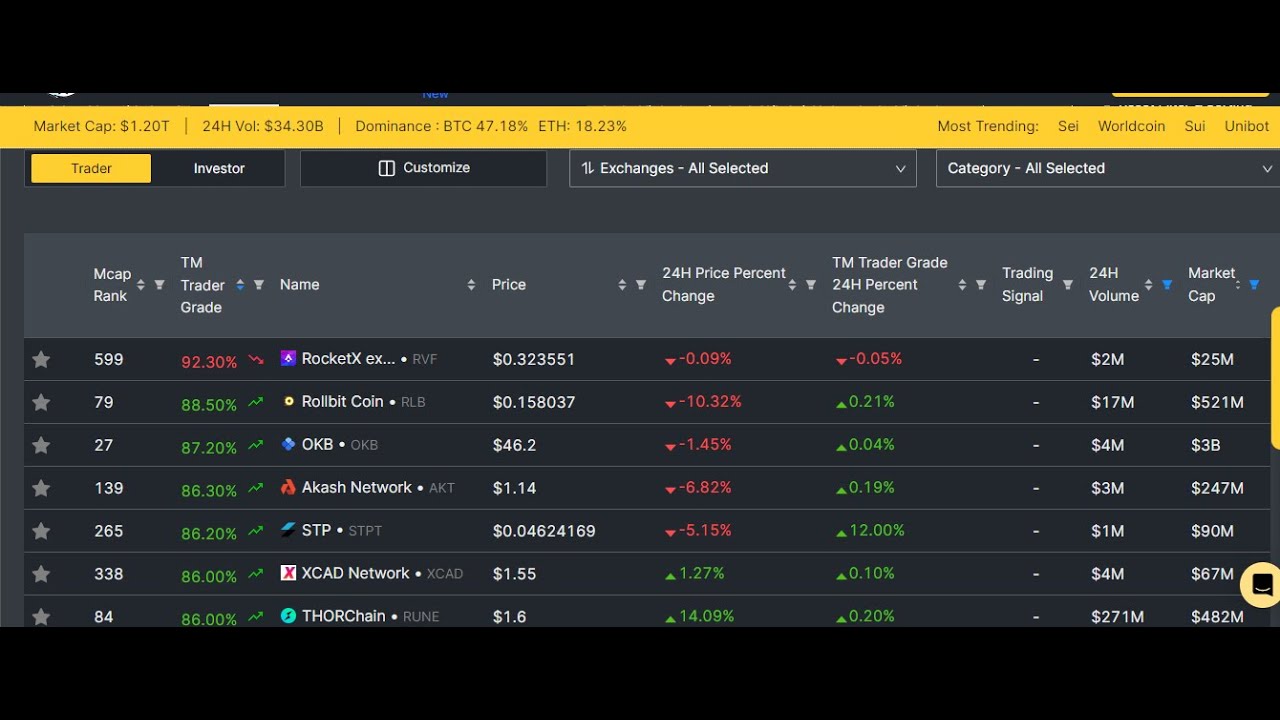
Task: Sort by Mcap Rank arrows
Action: pos(141,285)
